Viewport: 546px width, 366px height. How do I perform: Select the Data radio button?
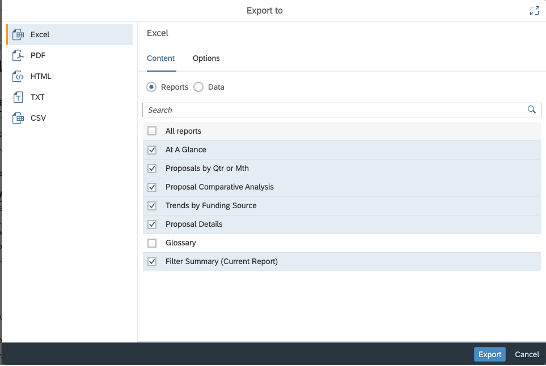tap(198, 87)
